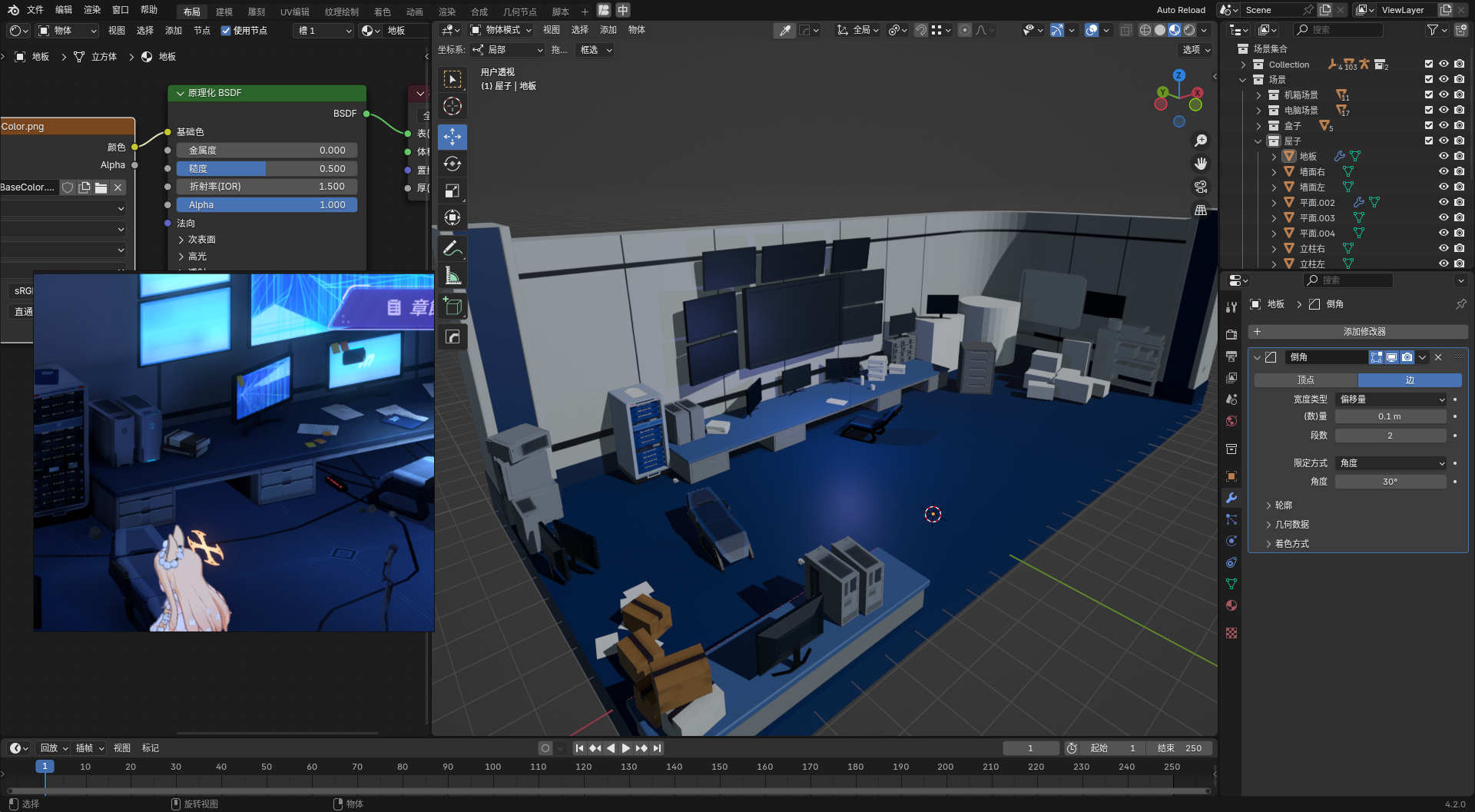1475x812 pixels.
Task: Select the Rotate tool in viewport toolbar
Action: 452,164
